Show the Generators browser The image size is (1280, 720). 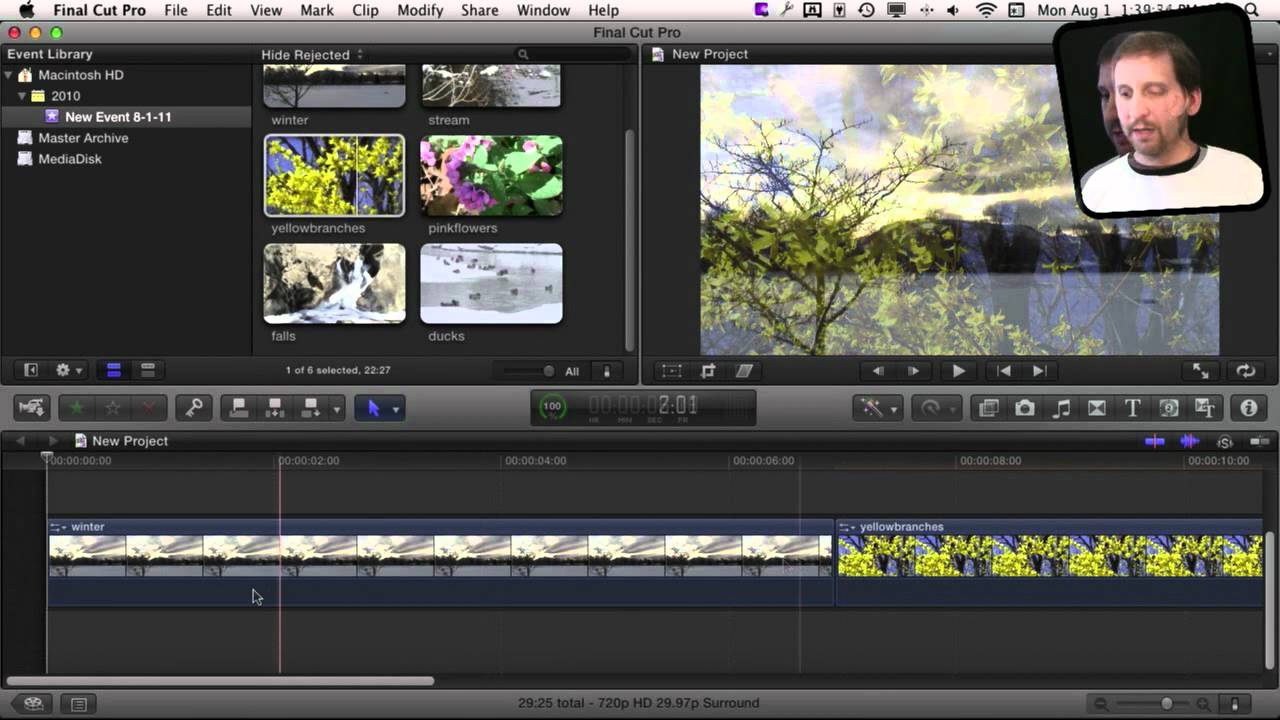1169,408
